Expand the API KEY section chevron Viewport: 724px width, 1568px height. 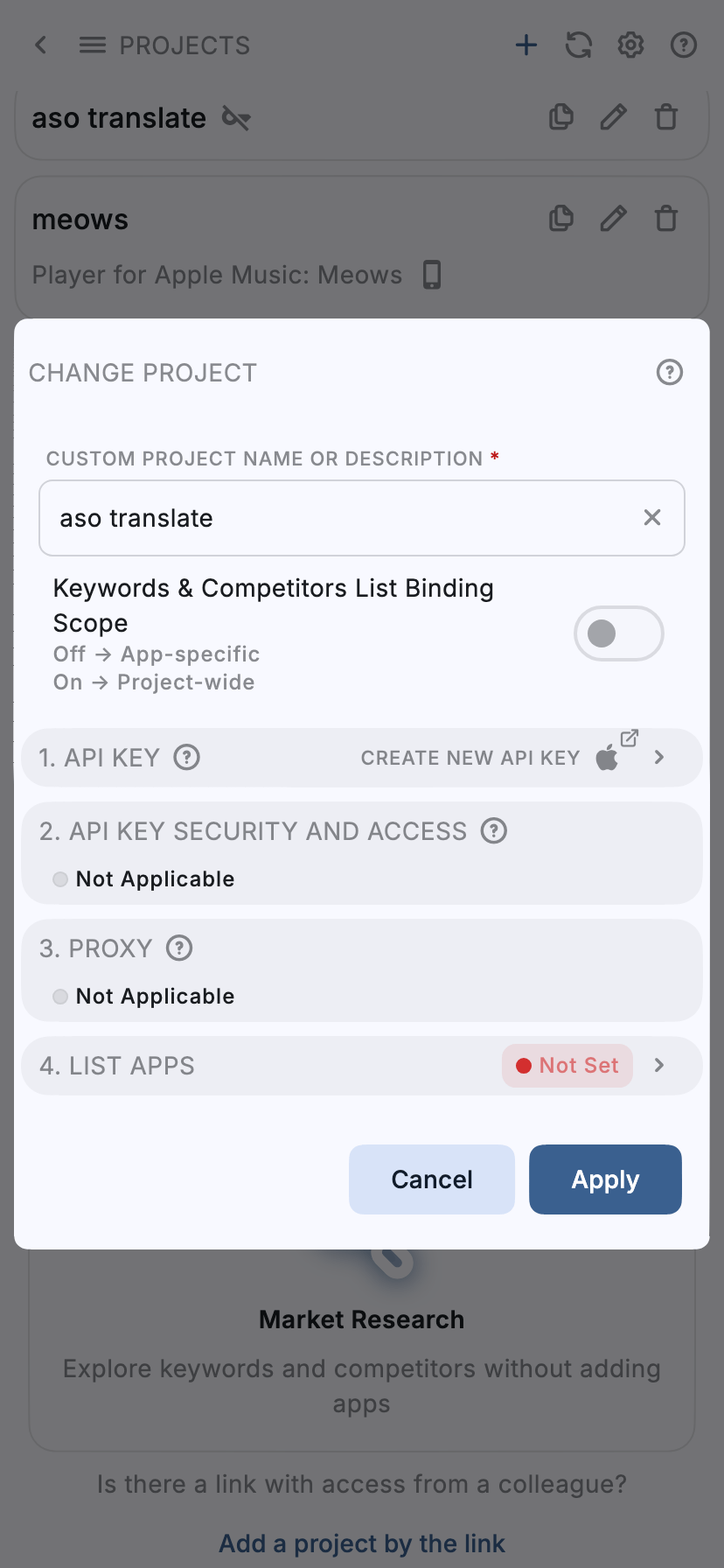tap(659, 758)
